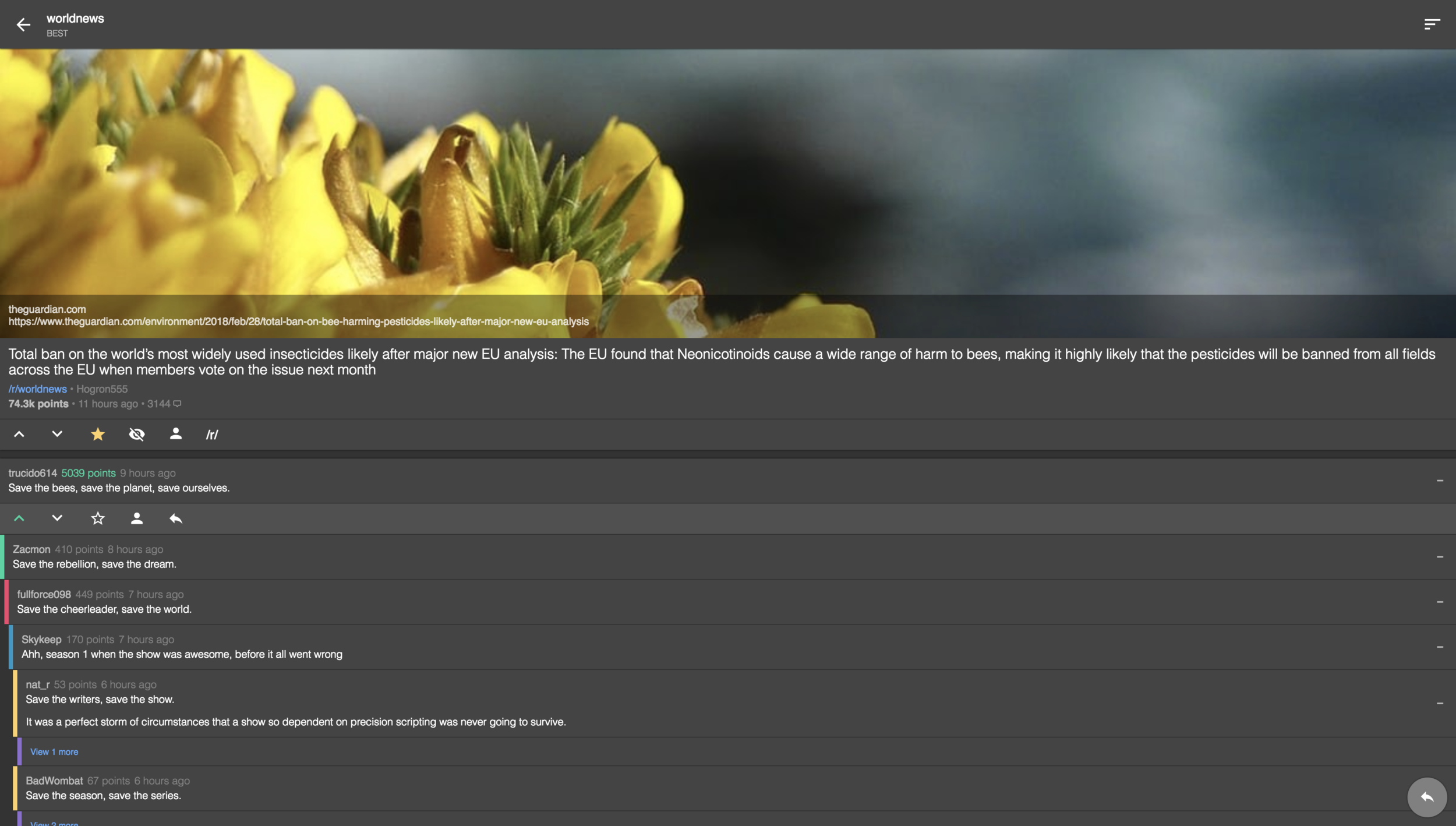The image size is (1456, 826).
Task: Click the floating reply button at bottom right
Action: pos(1426,797)
